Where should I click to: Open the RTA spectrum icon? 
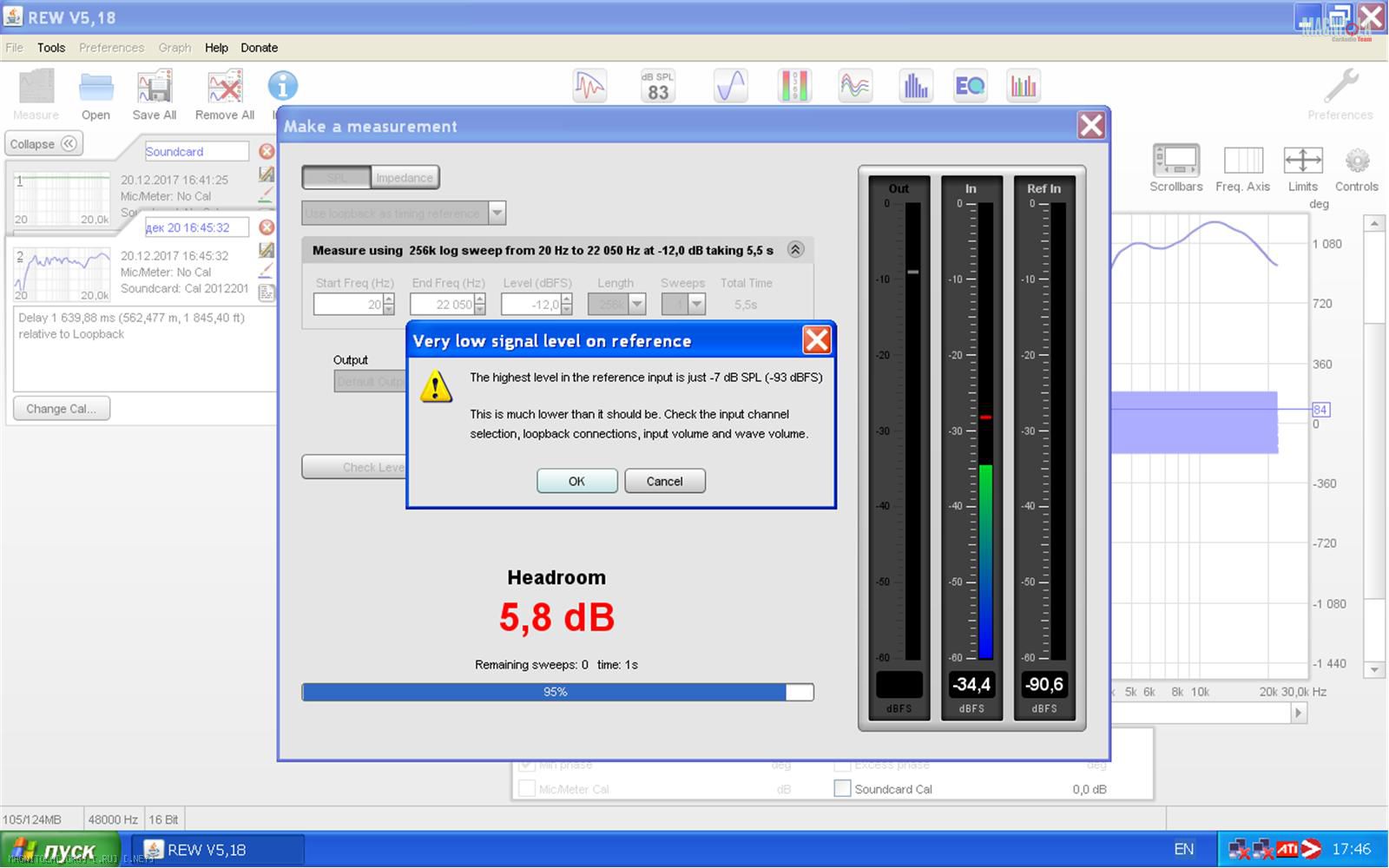point(916,86)
